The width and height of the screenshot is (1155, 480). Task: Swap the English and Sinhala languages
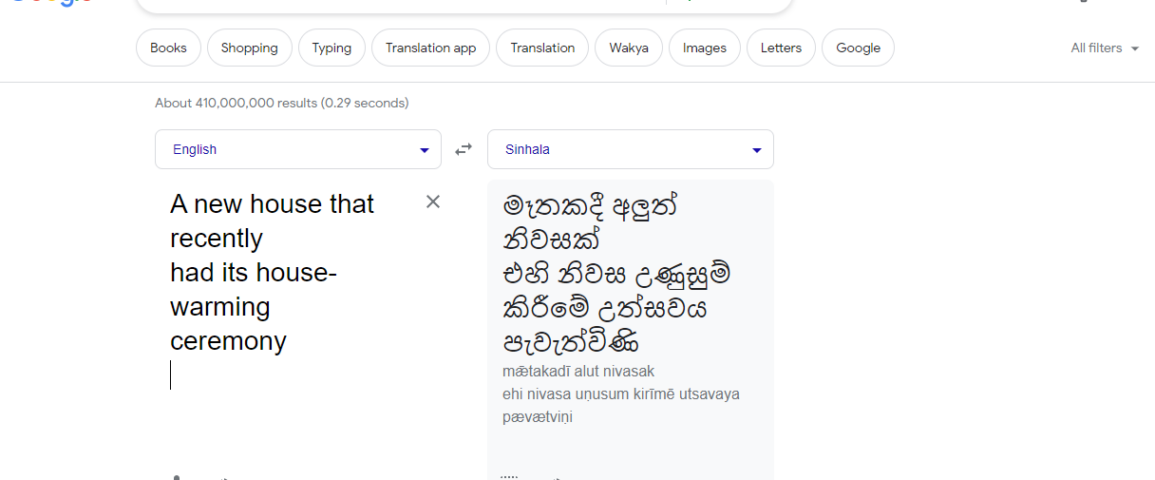pyautogui.click(x=463, y=149)
